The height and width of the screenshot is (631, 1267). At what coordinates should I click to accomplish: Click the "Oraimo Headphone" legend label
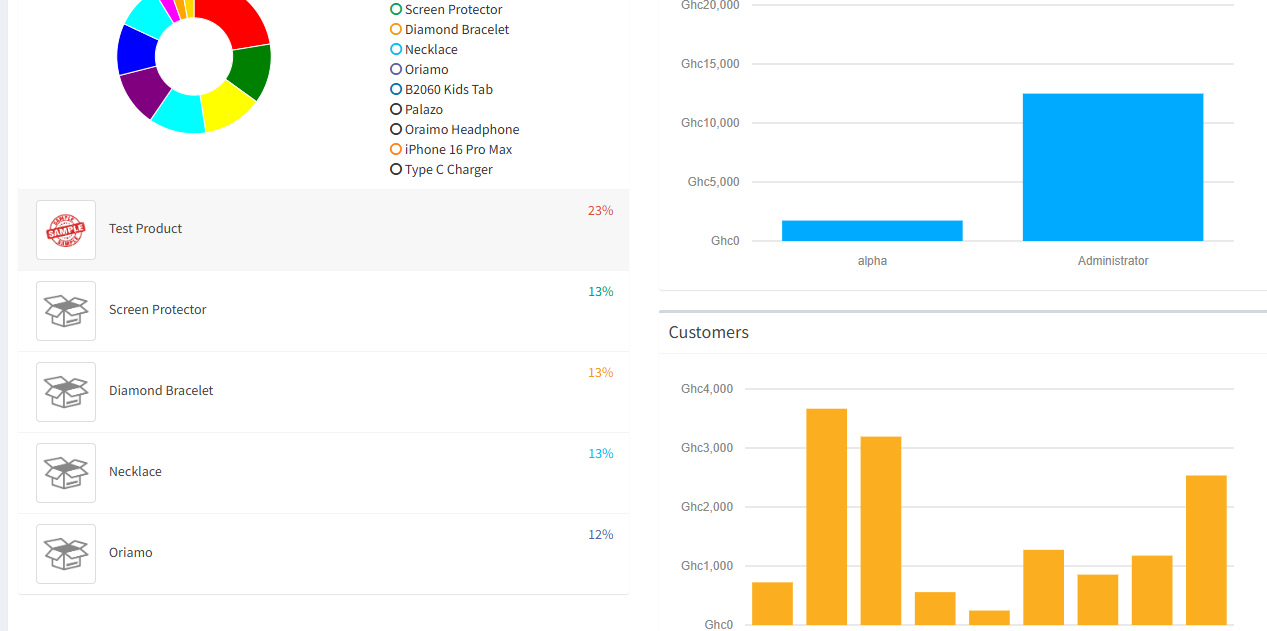(462, 129)
